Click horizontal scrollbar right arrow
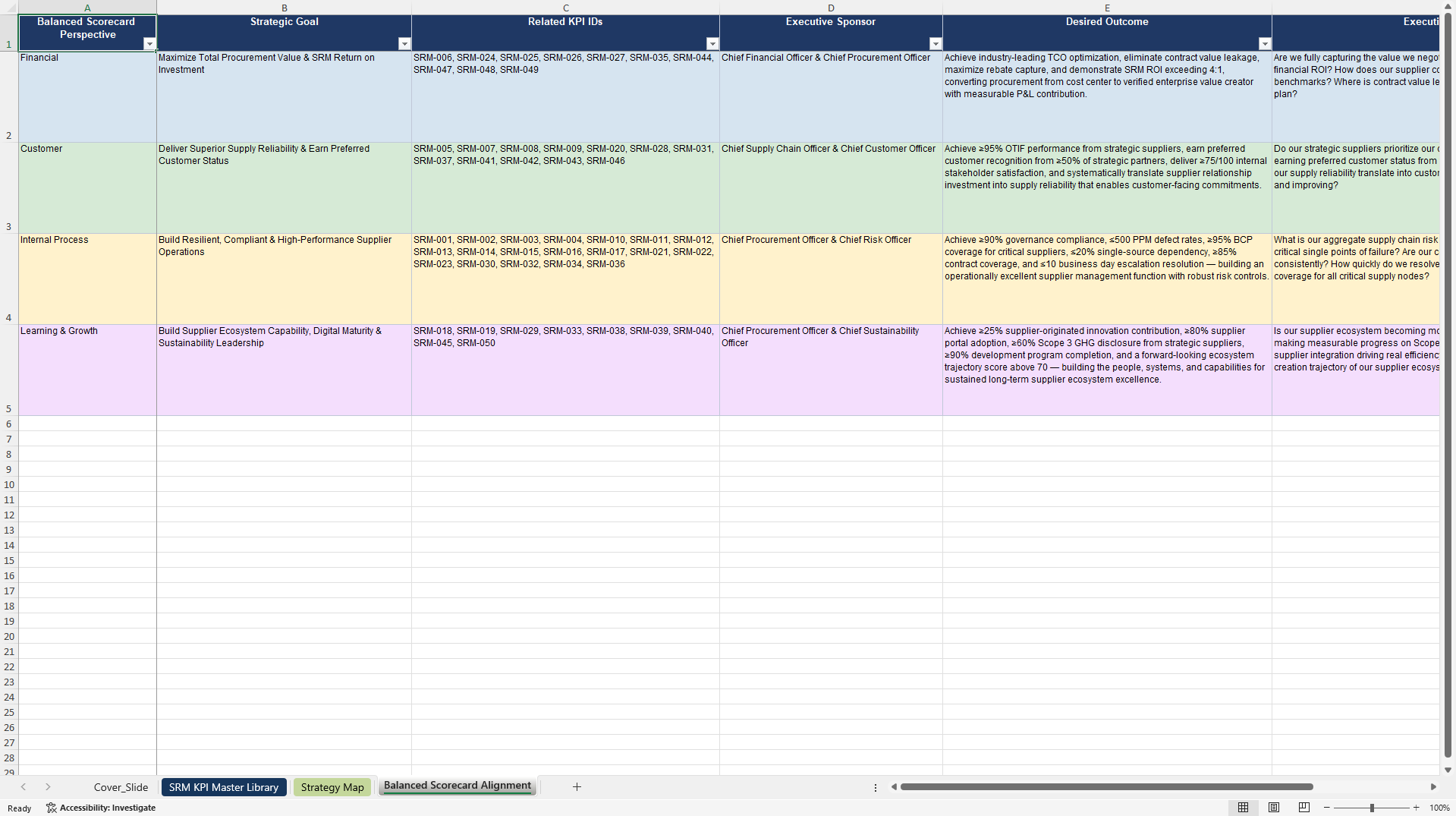Viewport: 1456px width, 816px height. click(1433, 787)
